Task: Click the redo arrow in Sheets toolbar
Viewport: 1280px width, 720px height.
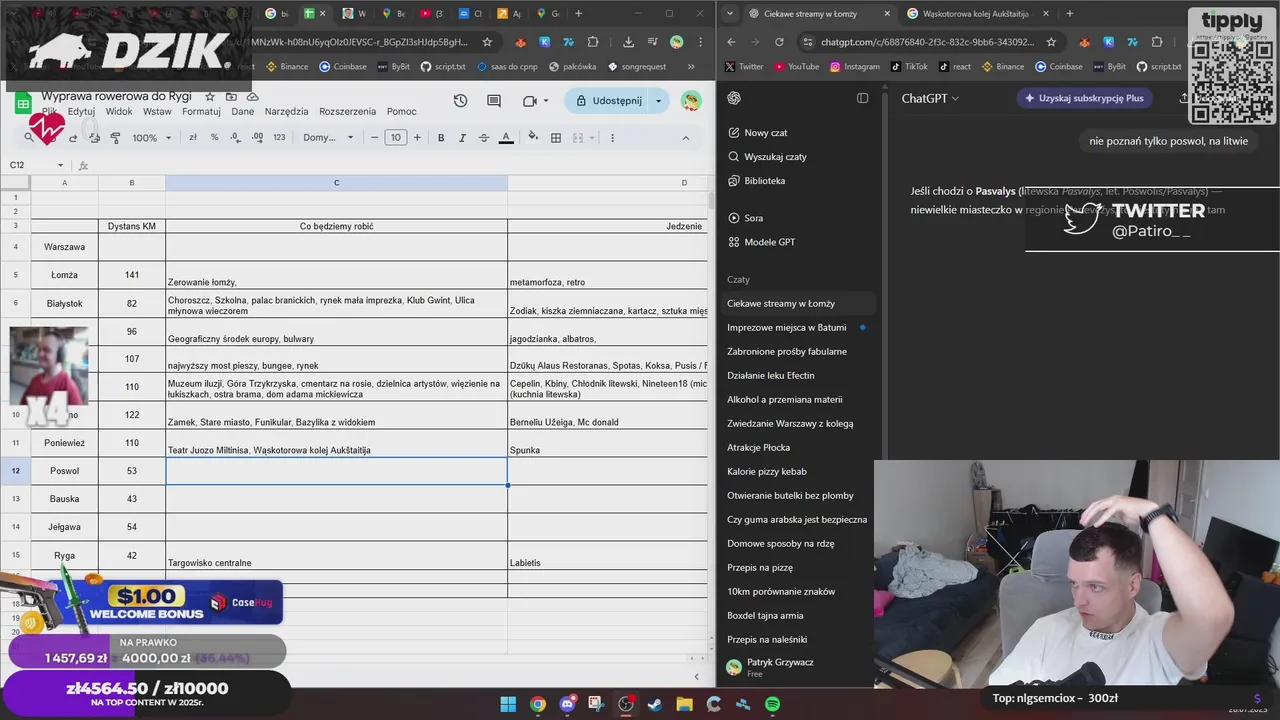Action: pyautogui.click(x=73, y=138)
